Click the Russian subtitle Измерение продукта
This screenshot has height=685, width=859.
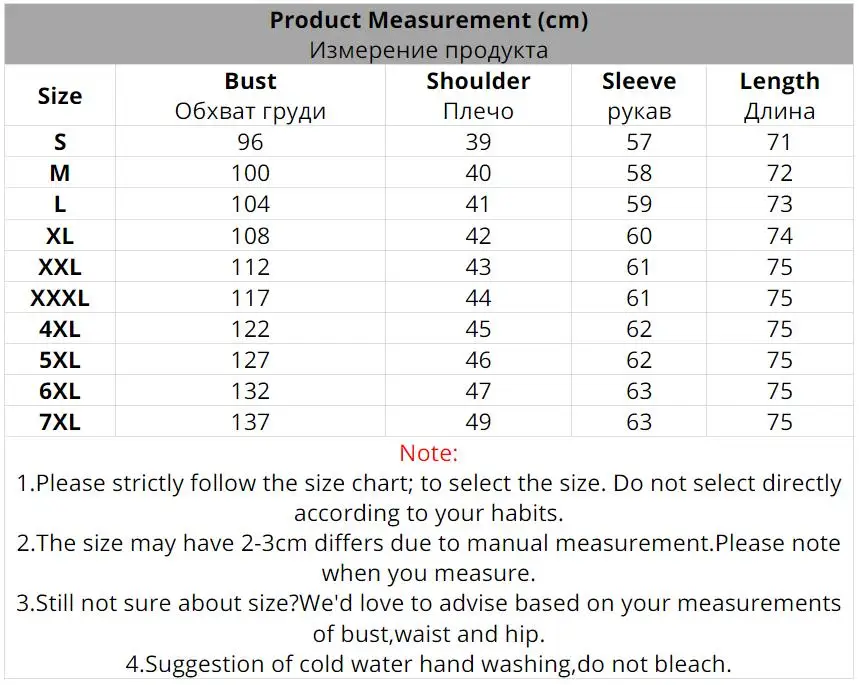(x=428, y=50)
